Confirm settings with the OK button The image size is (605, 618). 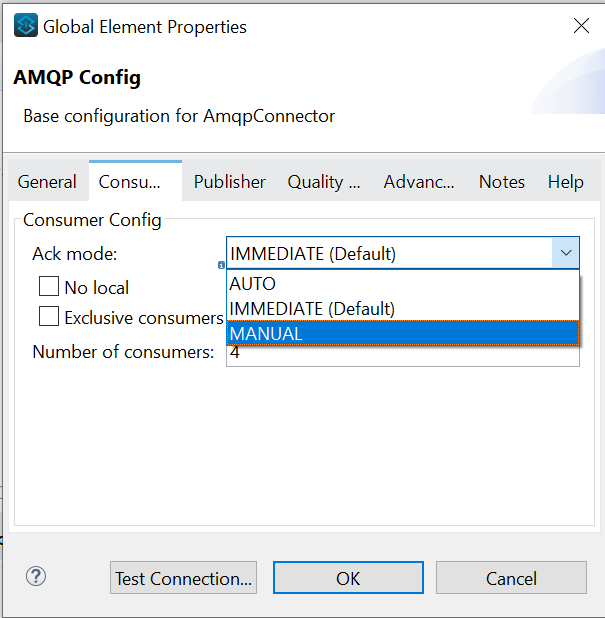click(348, 578)
